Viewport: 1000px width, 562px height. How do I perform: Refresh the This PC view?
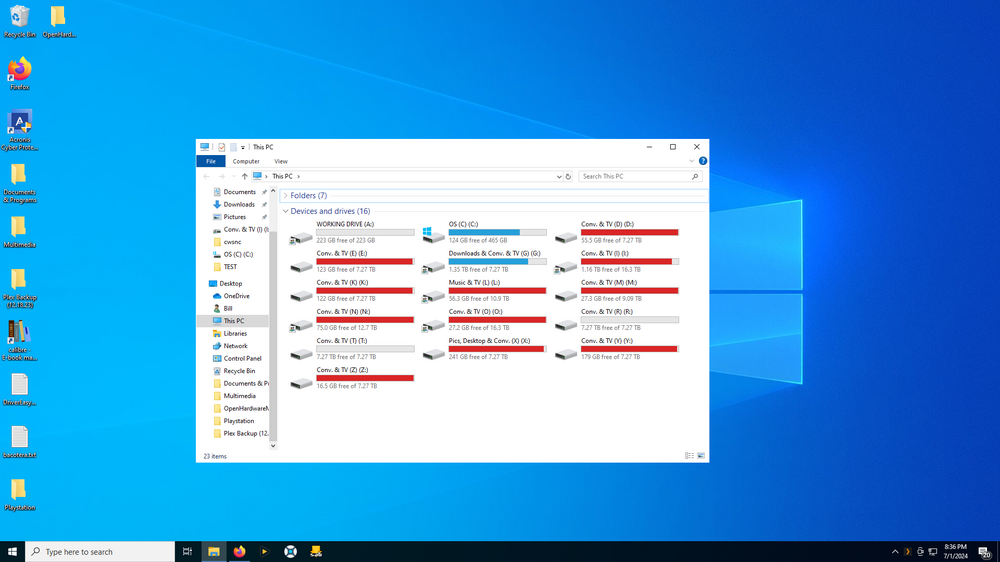point(568,177)
